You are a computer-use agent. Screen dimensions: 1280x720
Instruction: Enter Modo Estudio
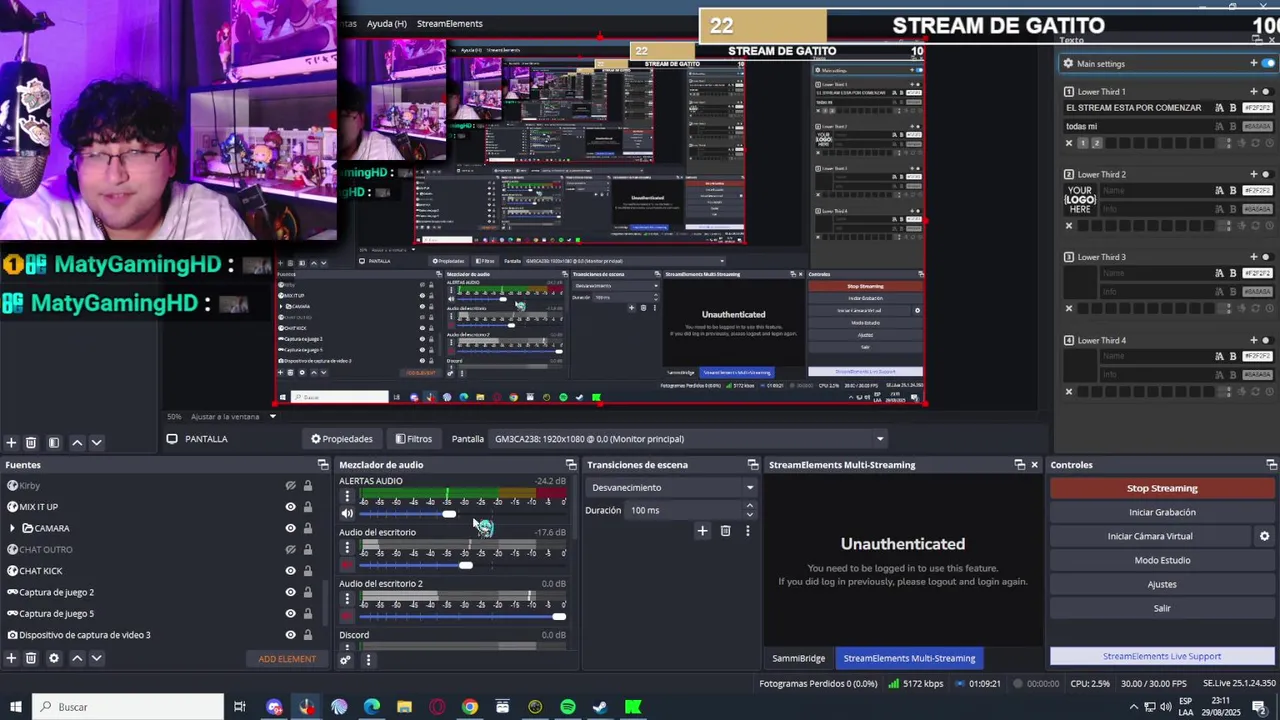click(x=1162, y=560)
